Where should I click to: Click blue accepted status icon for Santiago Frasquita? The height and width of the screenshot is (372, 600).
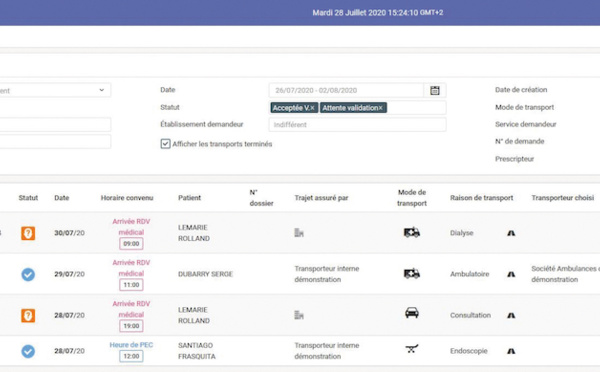(x=28, y=351)
